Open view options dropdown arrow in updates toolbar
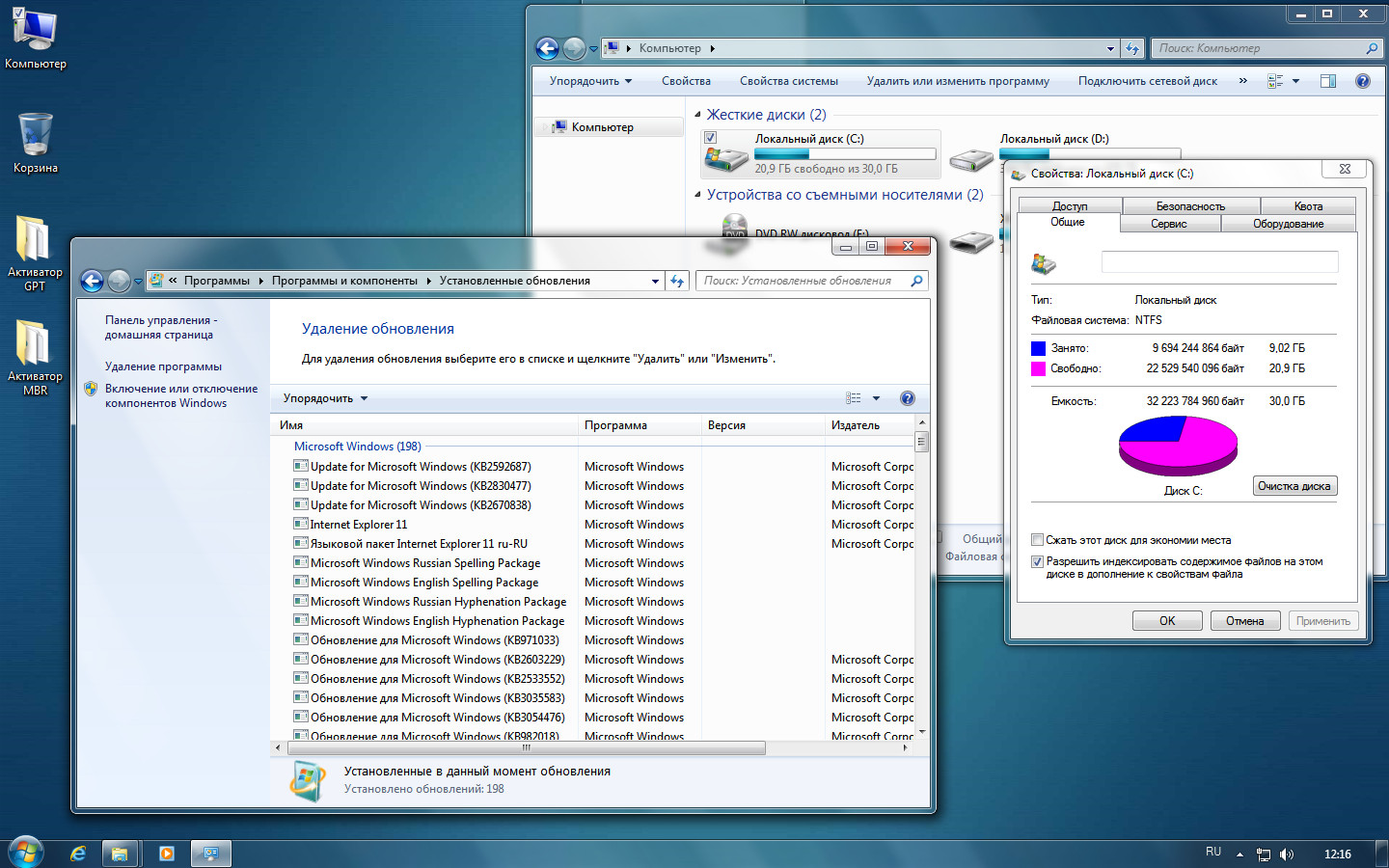 point(876,398)
